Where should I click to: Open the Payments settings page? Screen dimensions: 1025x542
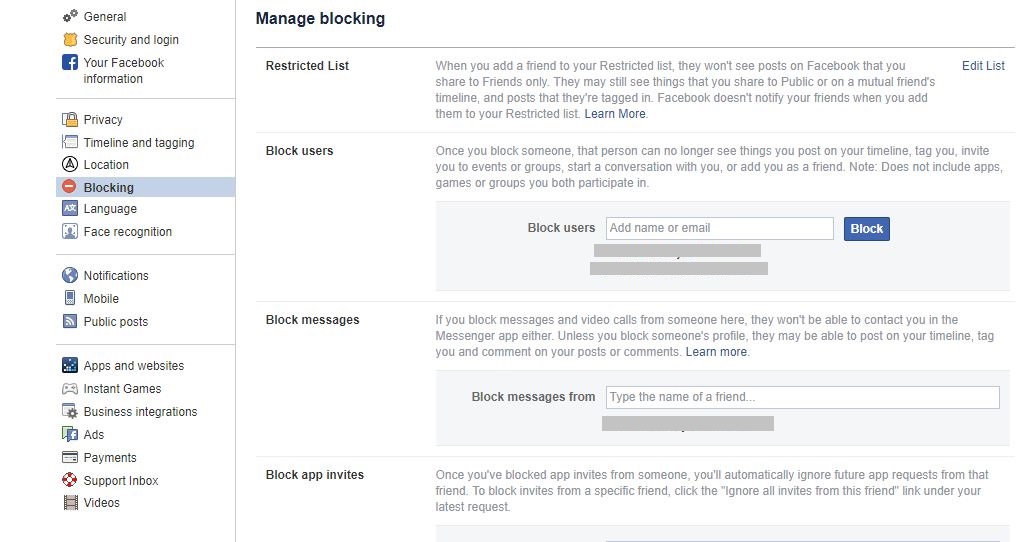[110, 457]
